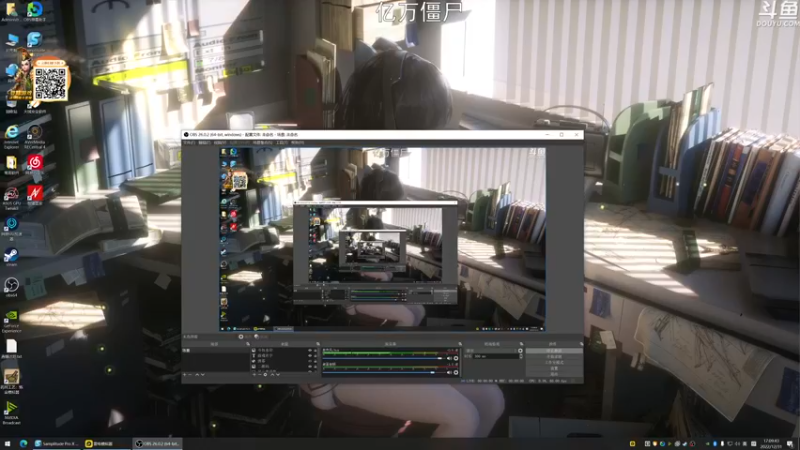Viewport: 800px width, 450px height.
Task: Remove selected source with minus icon
Action: point(260,374)
